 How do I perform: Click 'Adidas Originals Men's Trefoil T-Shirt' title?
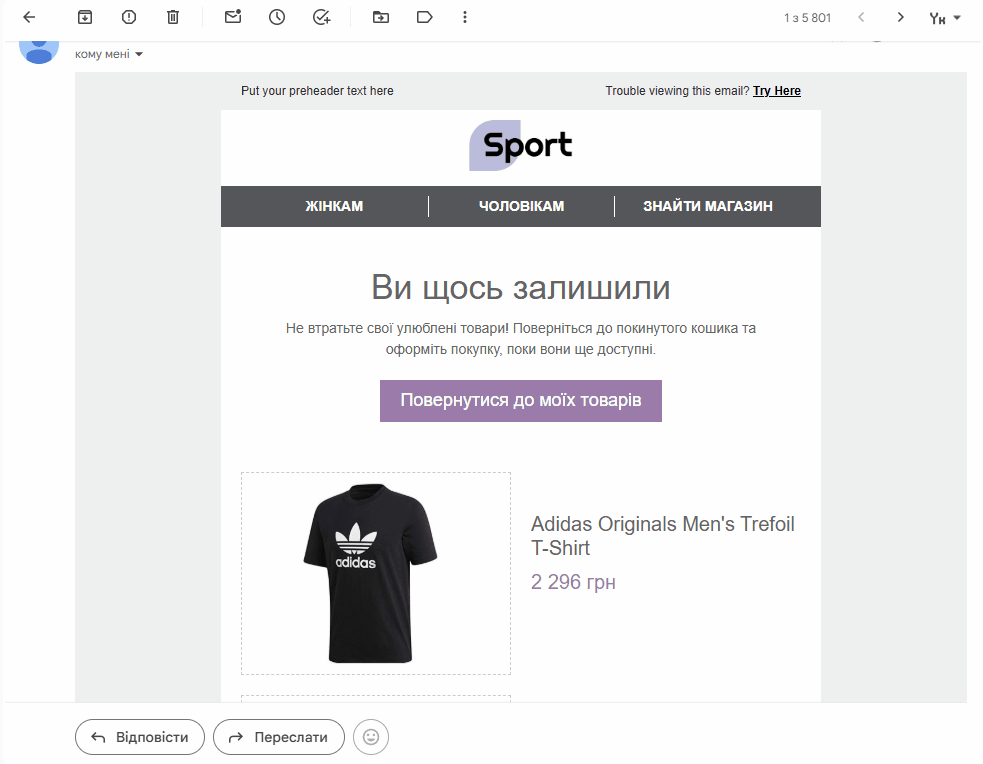[663, 536]
